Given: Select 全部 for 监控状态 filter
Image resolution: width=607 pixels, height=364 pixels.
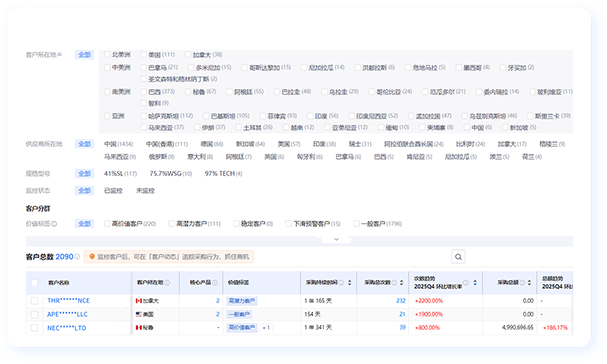Looking at the screenshot, I should click(x=84, y=191).
